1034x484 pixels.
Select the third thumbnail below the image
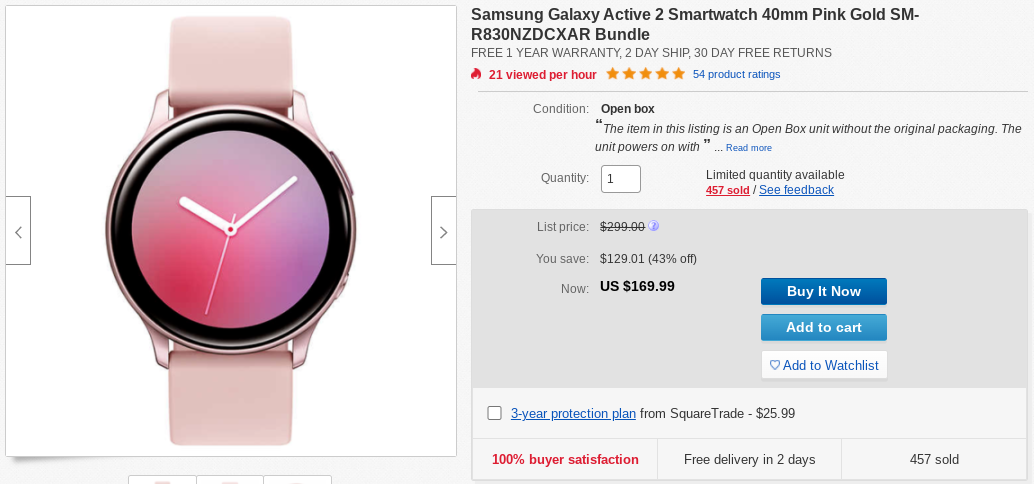[x=297, y=480]
